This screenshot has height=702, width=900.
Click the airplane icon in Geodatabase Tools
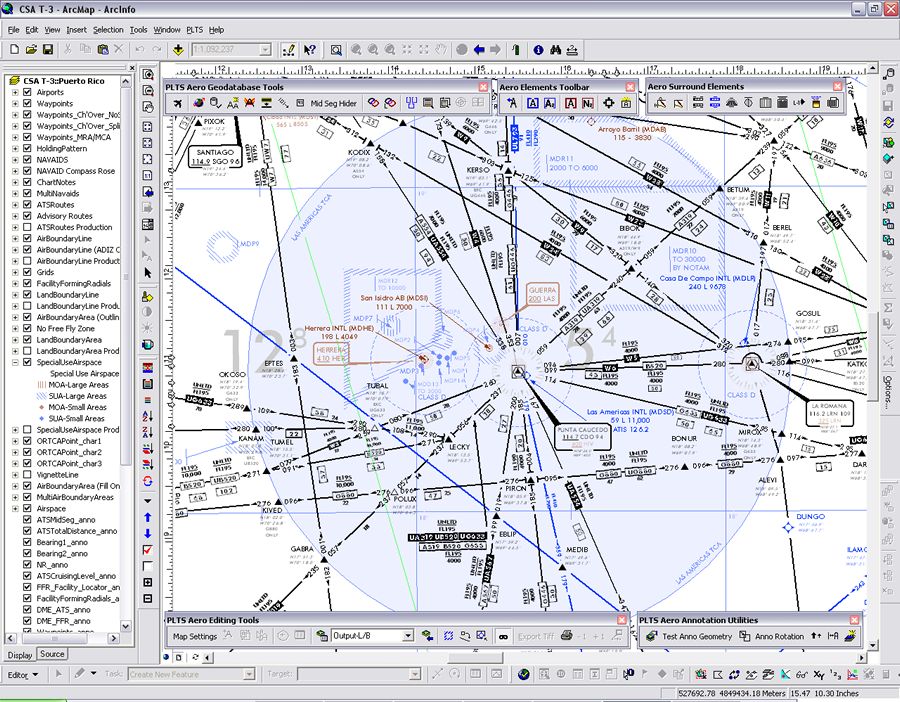[x=177, y=103]
